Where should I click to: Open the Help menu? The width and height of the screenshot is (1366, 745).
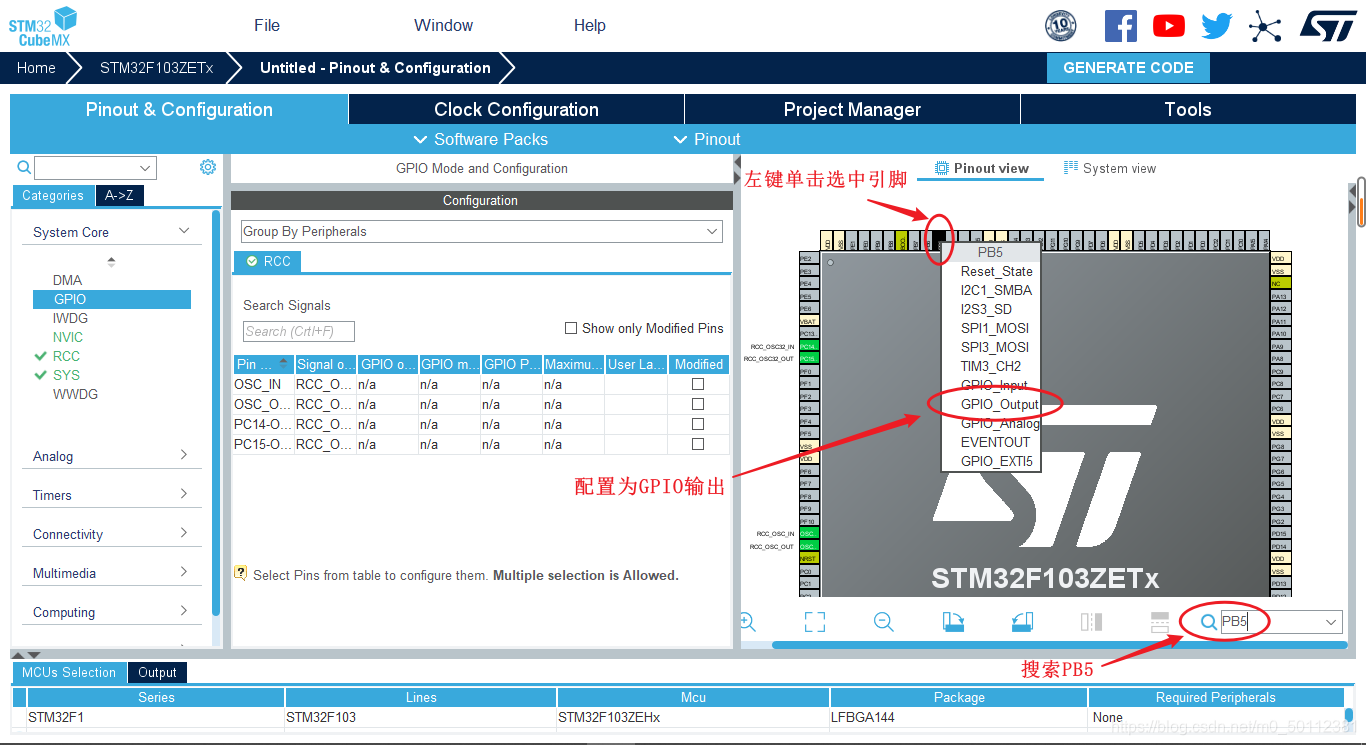click(x=590, y=25)
